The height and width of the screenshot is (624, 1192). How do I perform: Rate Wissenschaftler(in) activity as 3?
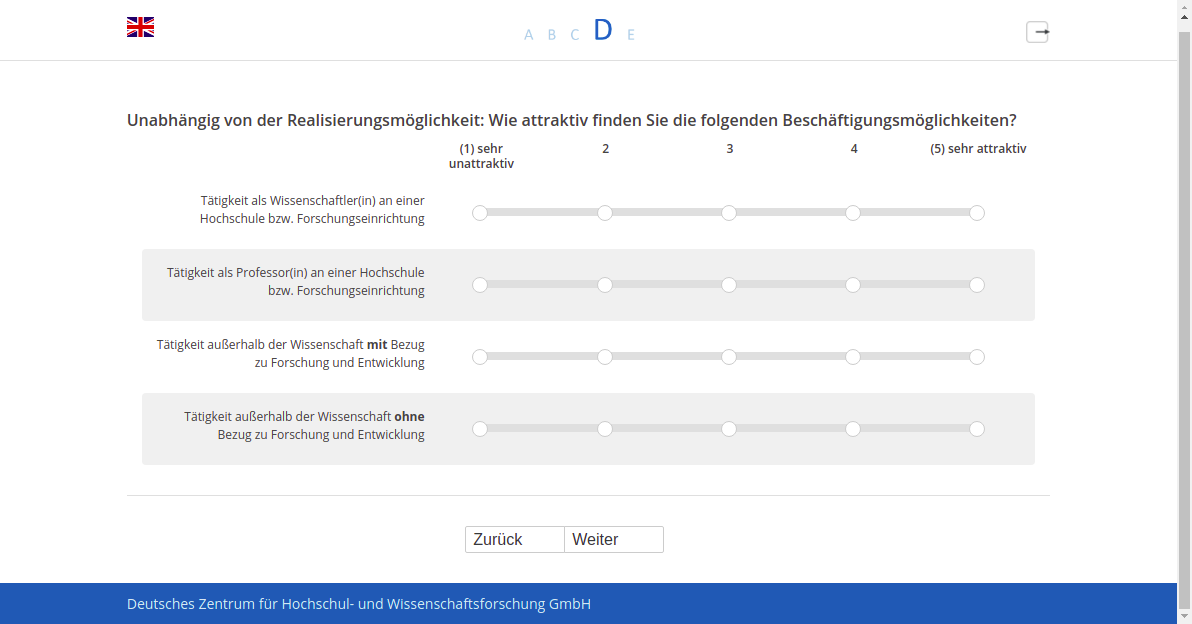[728, 213]
